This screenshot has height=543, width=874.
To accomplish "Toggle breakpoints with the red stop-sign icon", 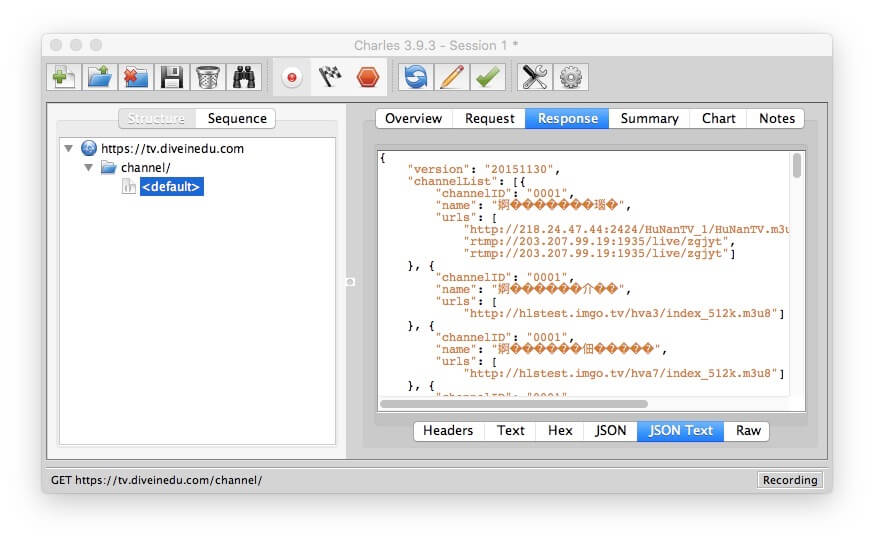I will 367,77.
